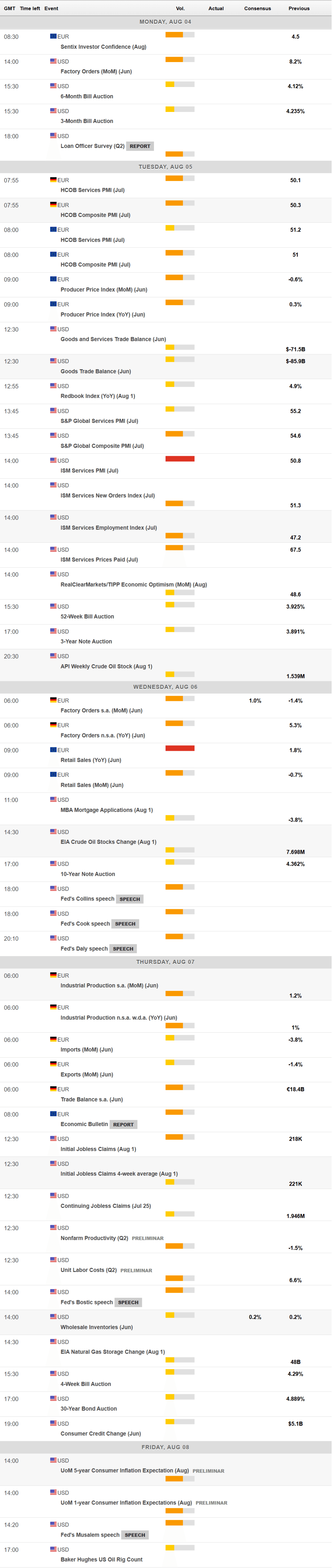Click the US flag next to ISM Services PMI

point(53,461)
